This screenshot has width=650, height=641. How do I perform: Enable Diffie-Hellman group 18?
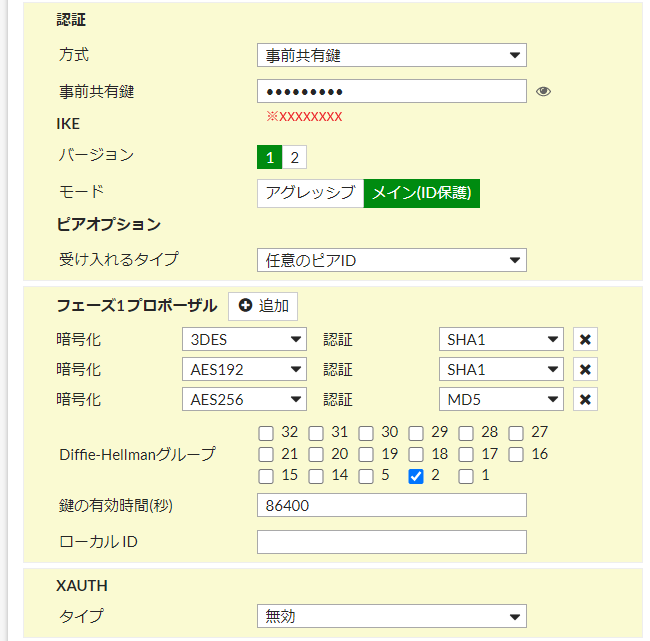pos(416,455)
